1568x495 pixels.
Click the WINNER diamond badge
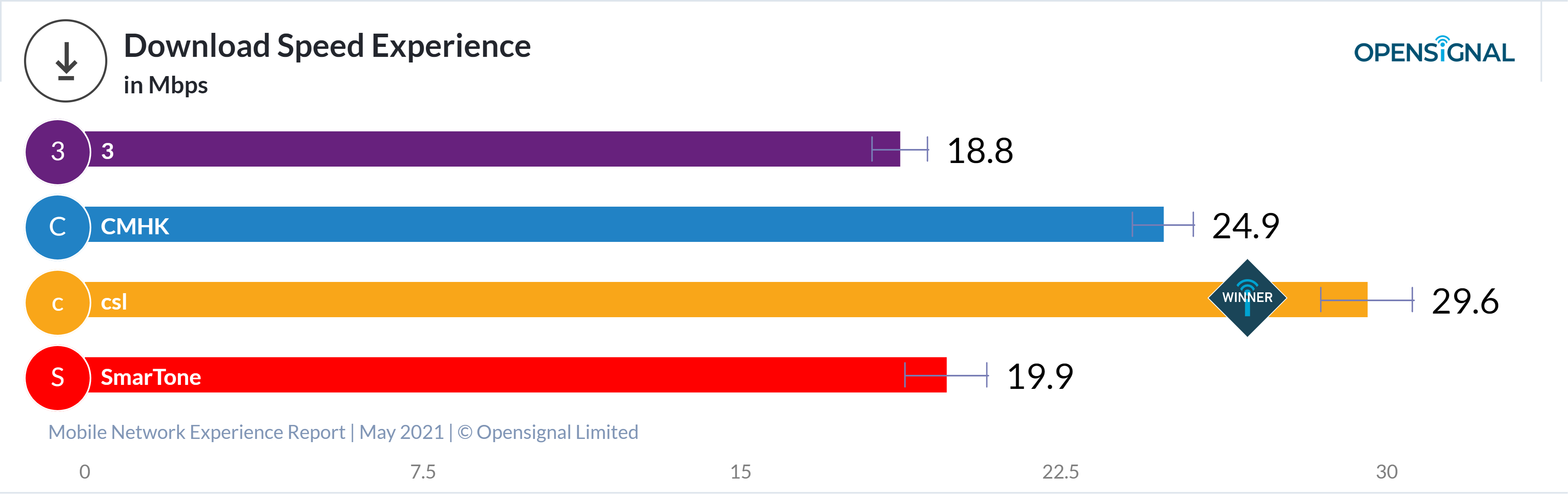1246,298
